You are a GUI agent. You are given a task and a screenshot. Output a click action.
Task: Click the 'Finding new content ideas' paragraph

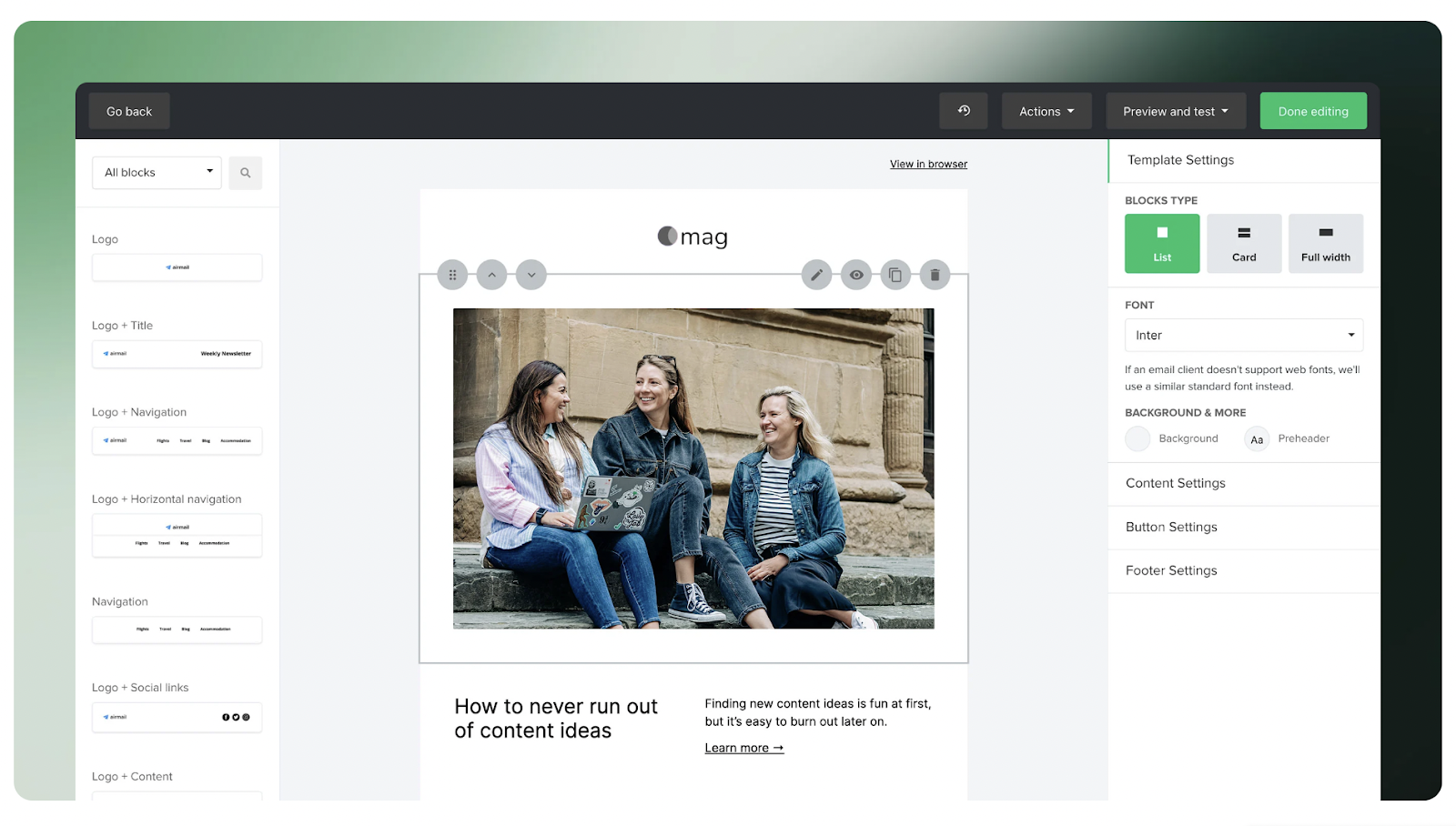818,712
